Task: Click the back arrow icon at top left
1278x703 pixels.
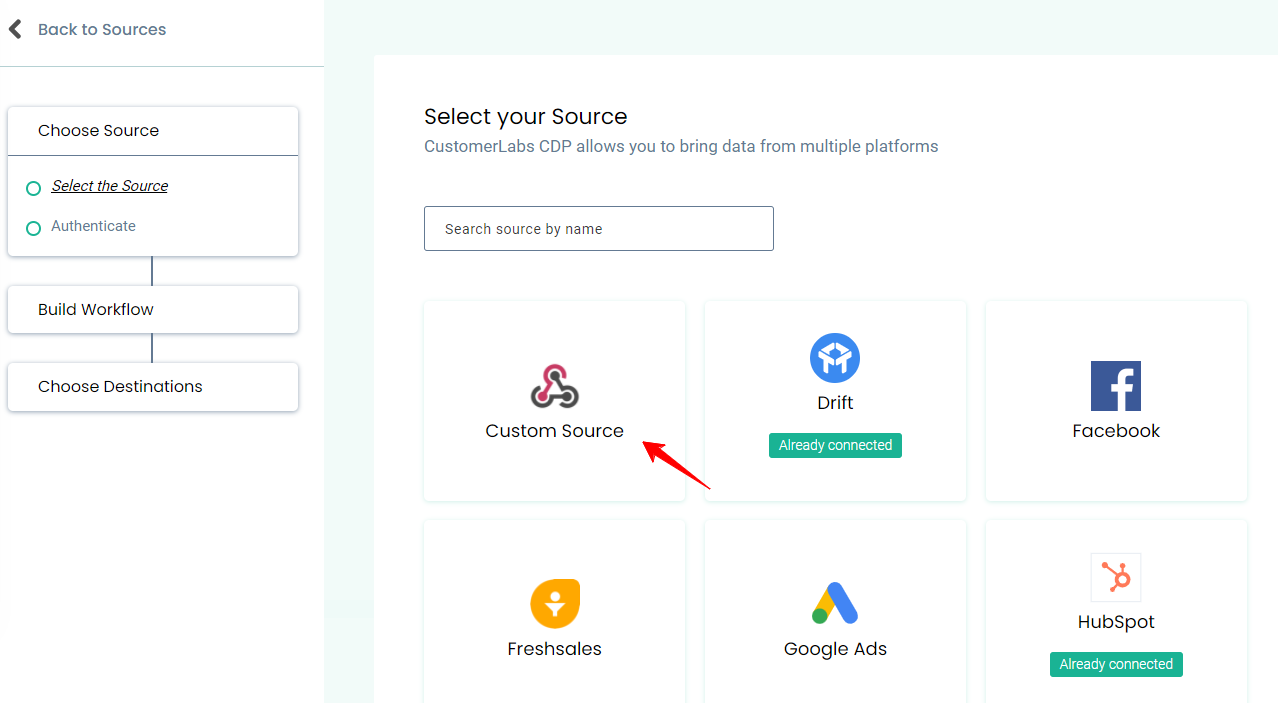Action: coord(15,28)
